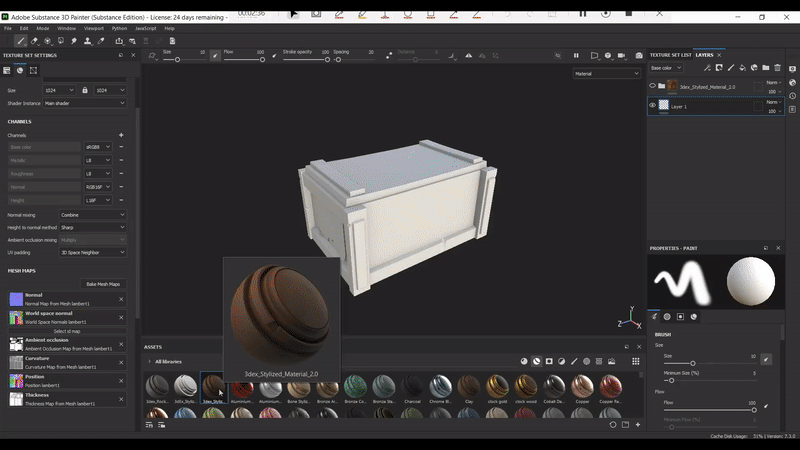Add a fill layer in Layers panel
The width and height of the screenshot is (800, 450).
(x=743, y=68)
